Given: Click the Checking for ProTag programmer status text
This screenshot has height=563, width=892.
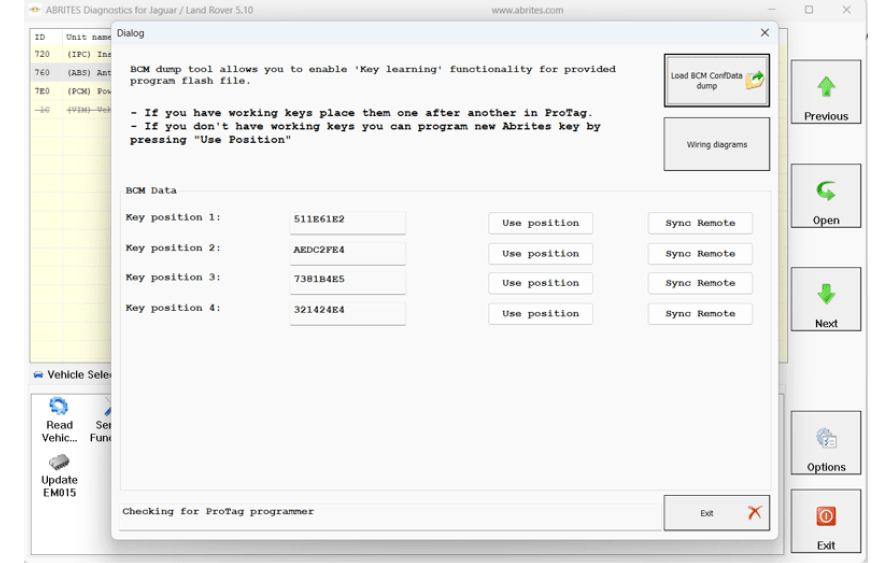Looking at the screenshot, I should [x=218, y=511].
